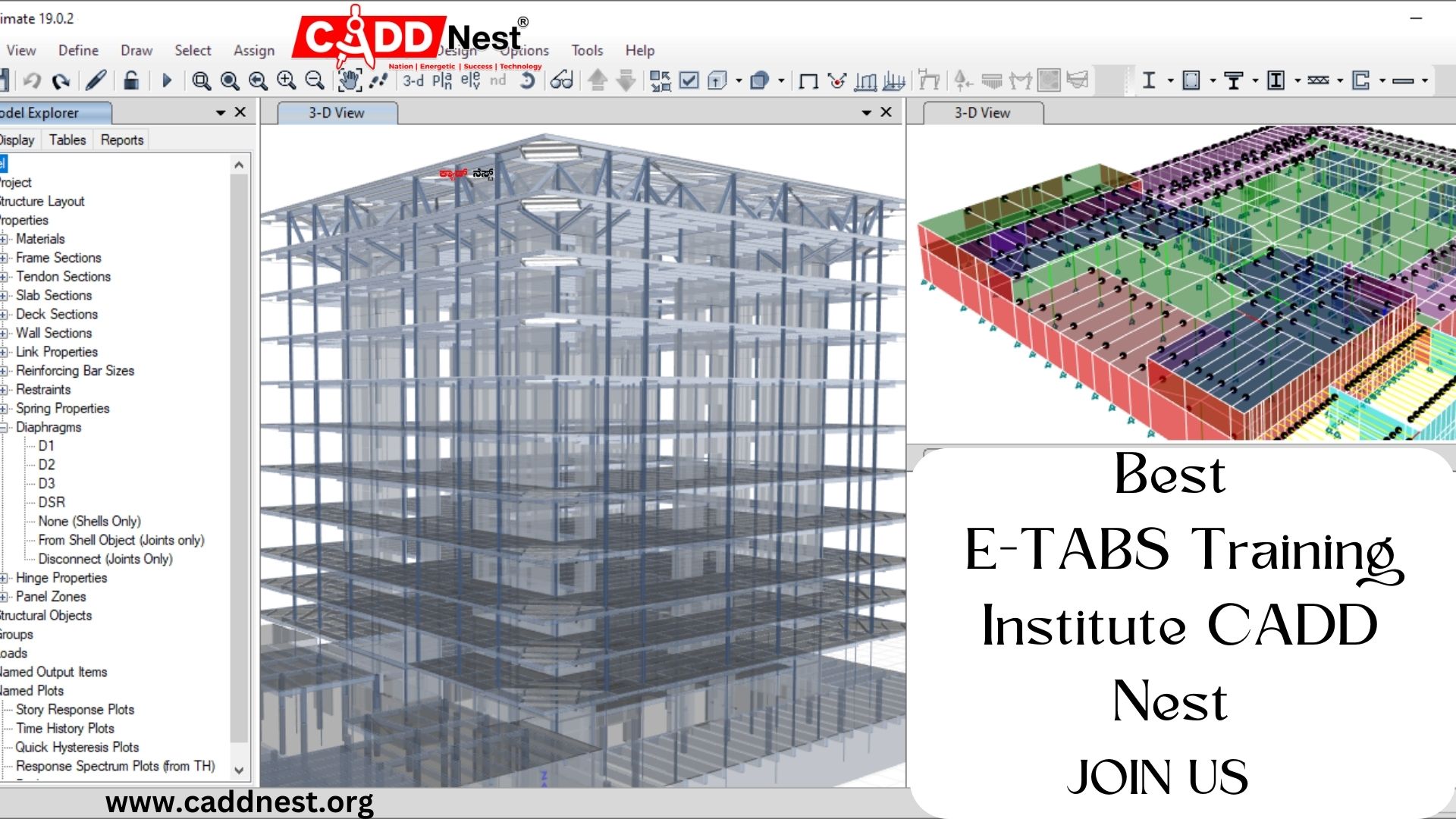Expand the Diaphragms tree item

point(4,427)
